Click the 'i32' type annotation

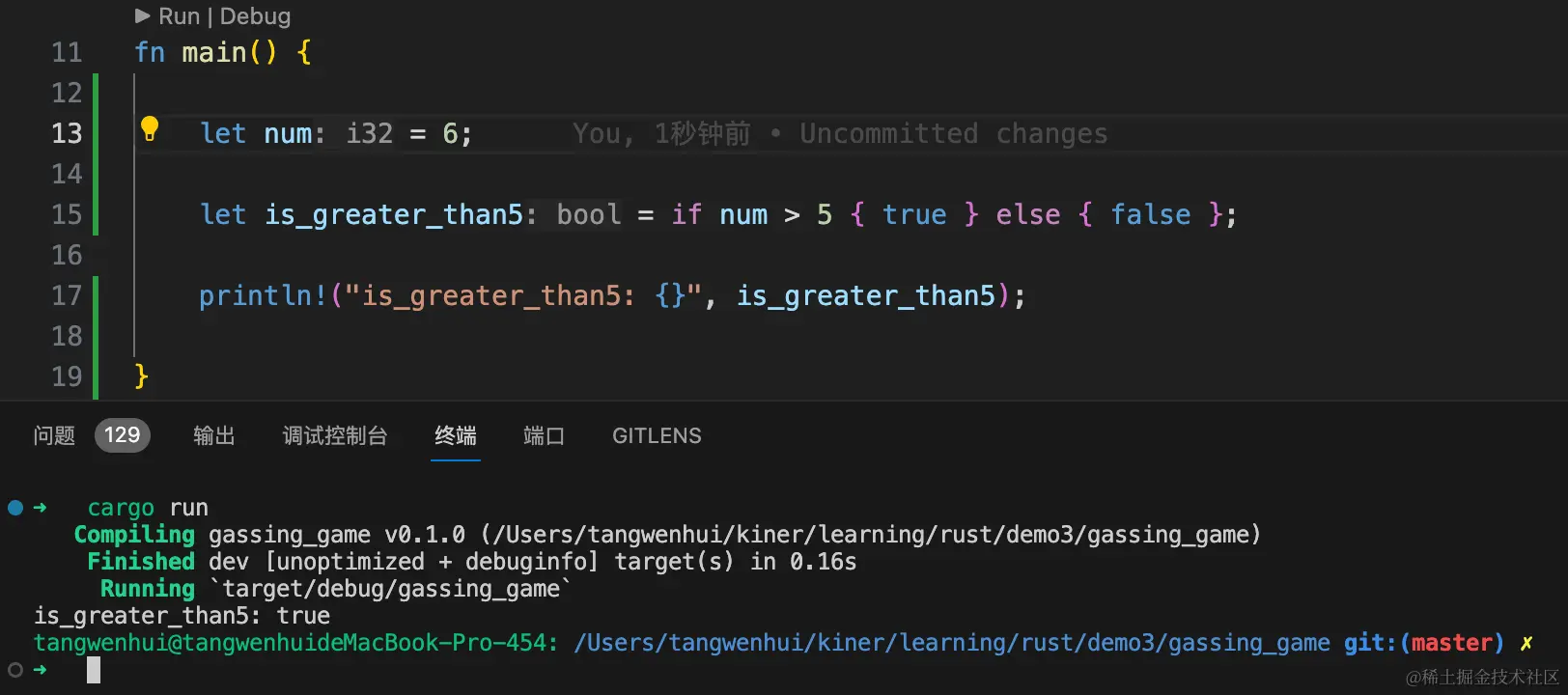tap(370, 133)
